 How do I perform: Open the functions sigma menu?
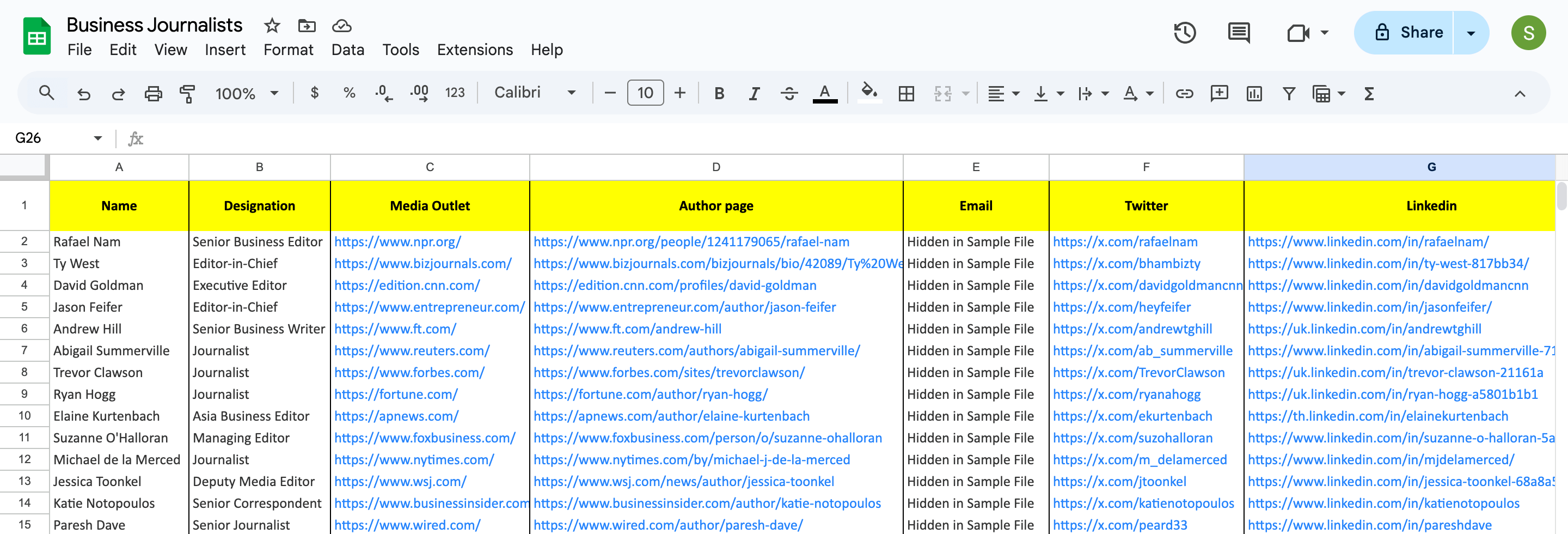[1369, 93]
